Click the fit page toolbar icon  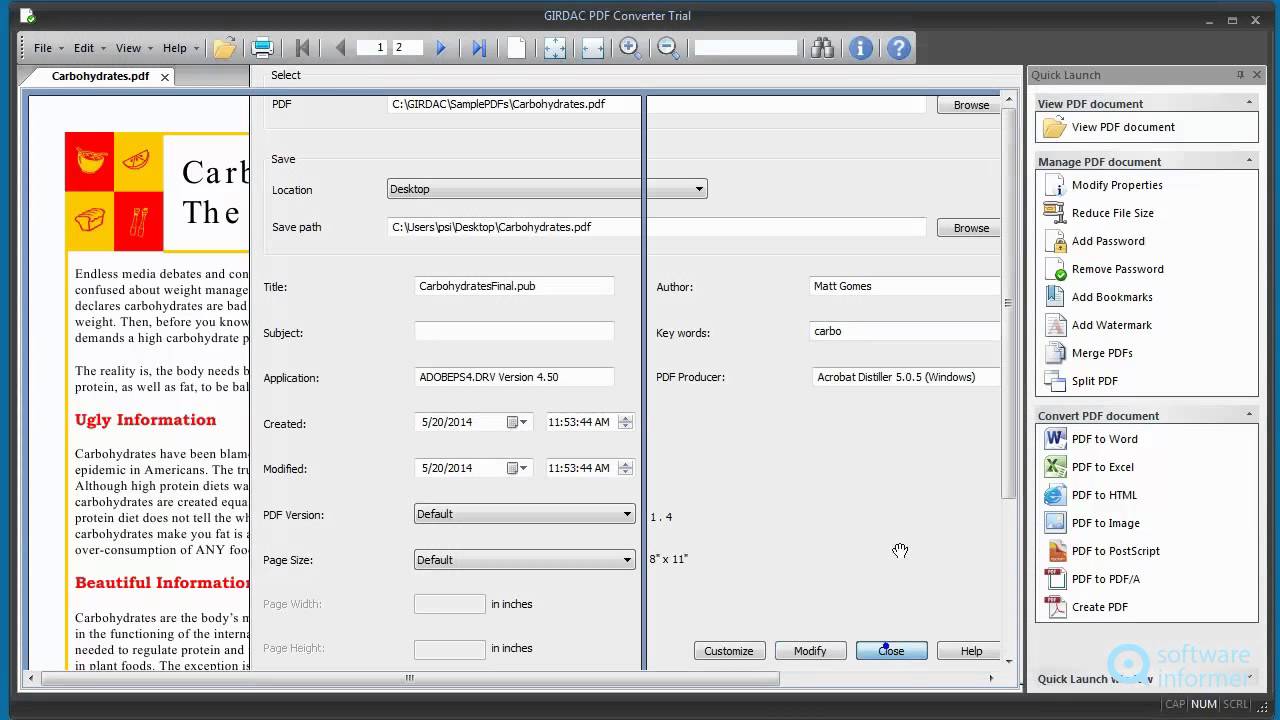(x=555, y=47)
